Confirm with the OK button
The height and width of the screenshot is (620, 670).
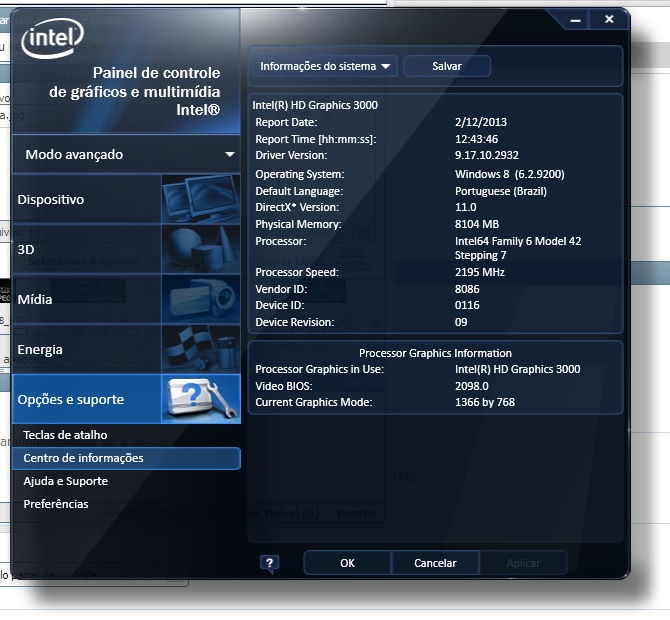[x=347, y=563]
